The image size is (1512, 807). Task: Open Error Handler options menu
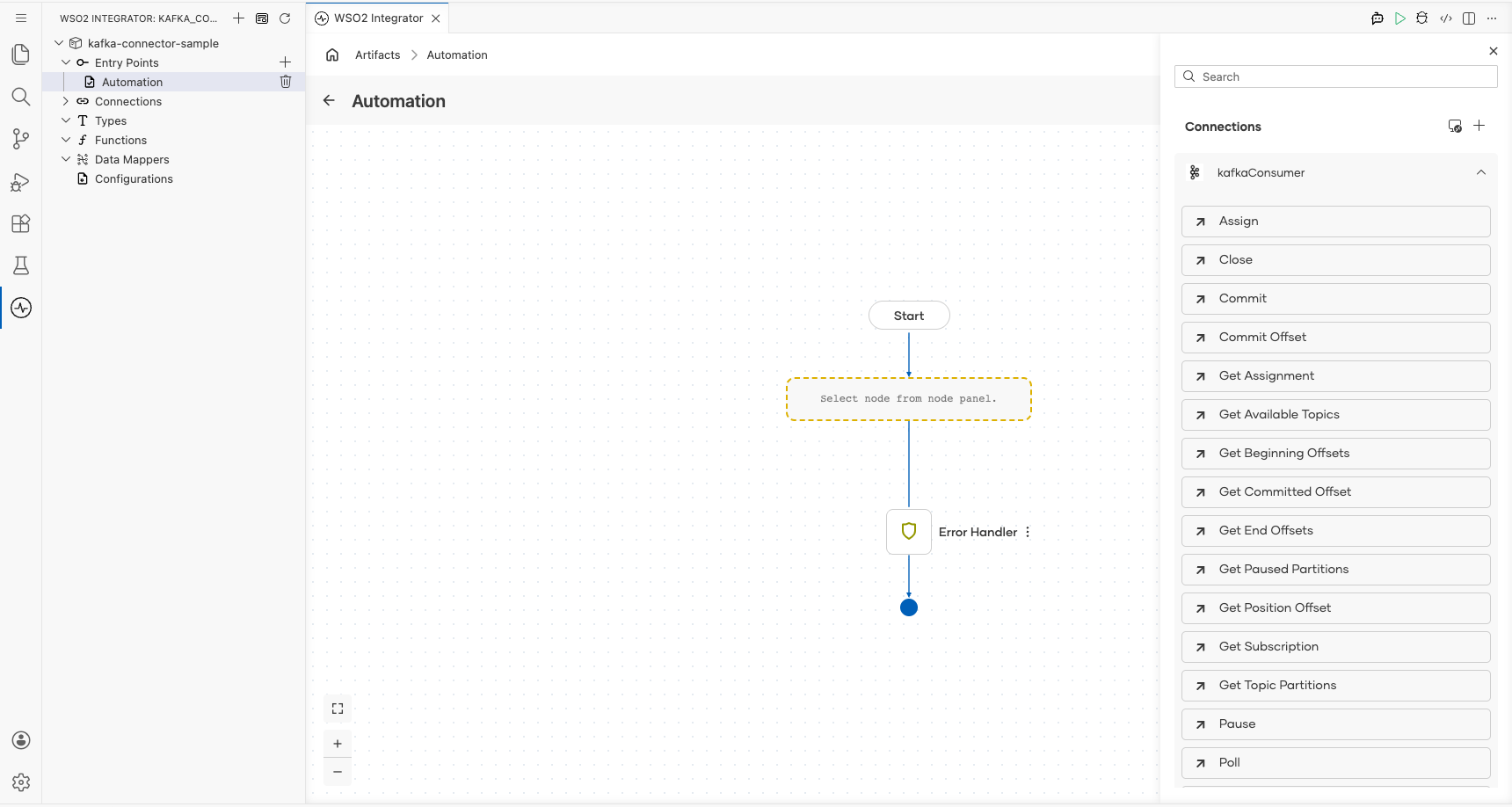pyautogui.click(x=1028, y=532)
